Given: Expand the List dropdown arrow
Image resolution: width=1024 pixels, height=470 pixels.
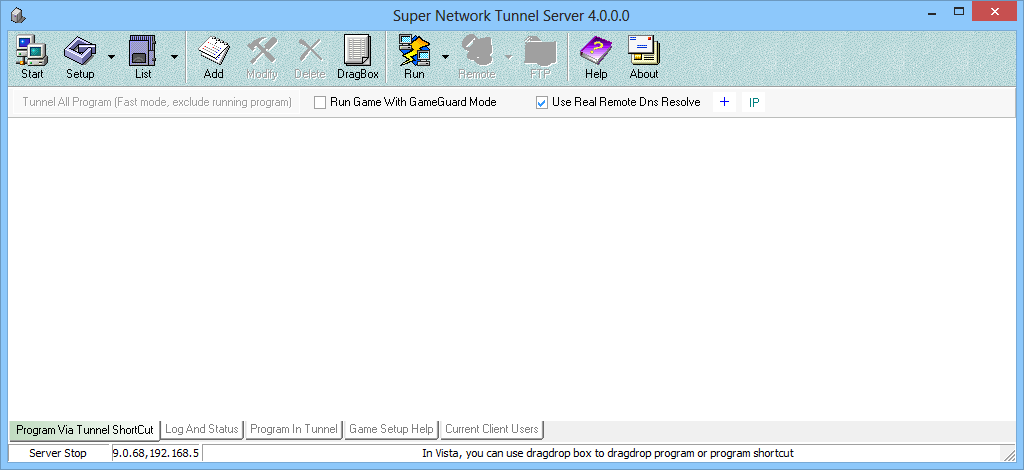Looking at the screenshot, I should (174, 57).
